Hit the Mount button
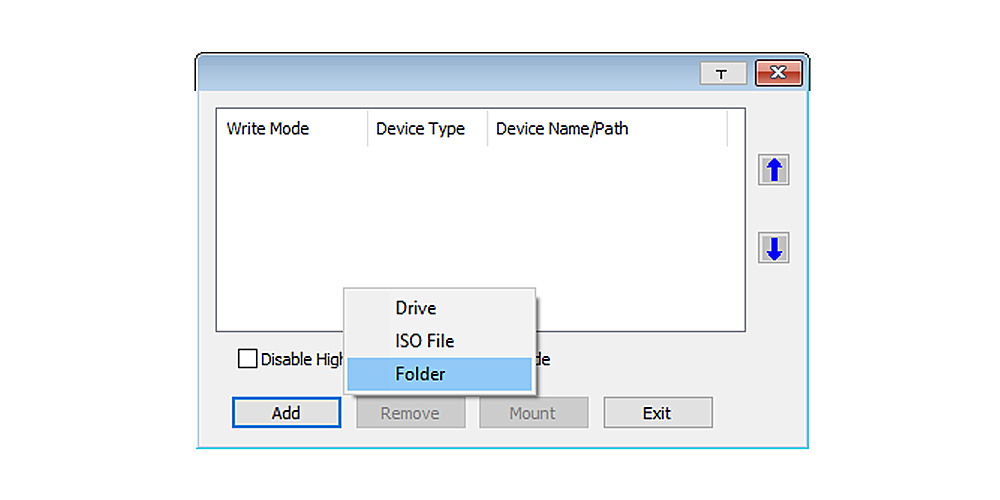Screen dimensions: 1000x500 click(533, 413)
